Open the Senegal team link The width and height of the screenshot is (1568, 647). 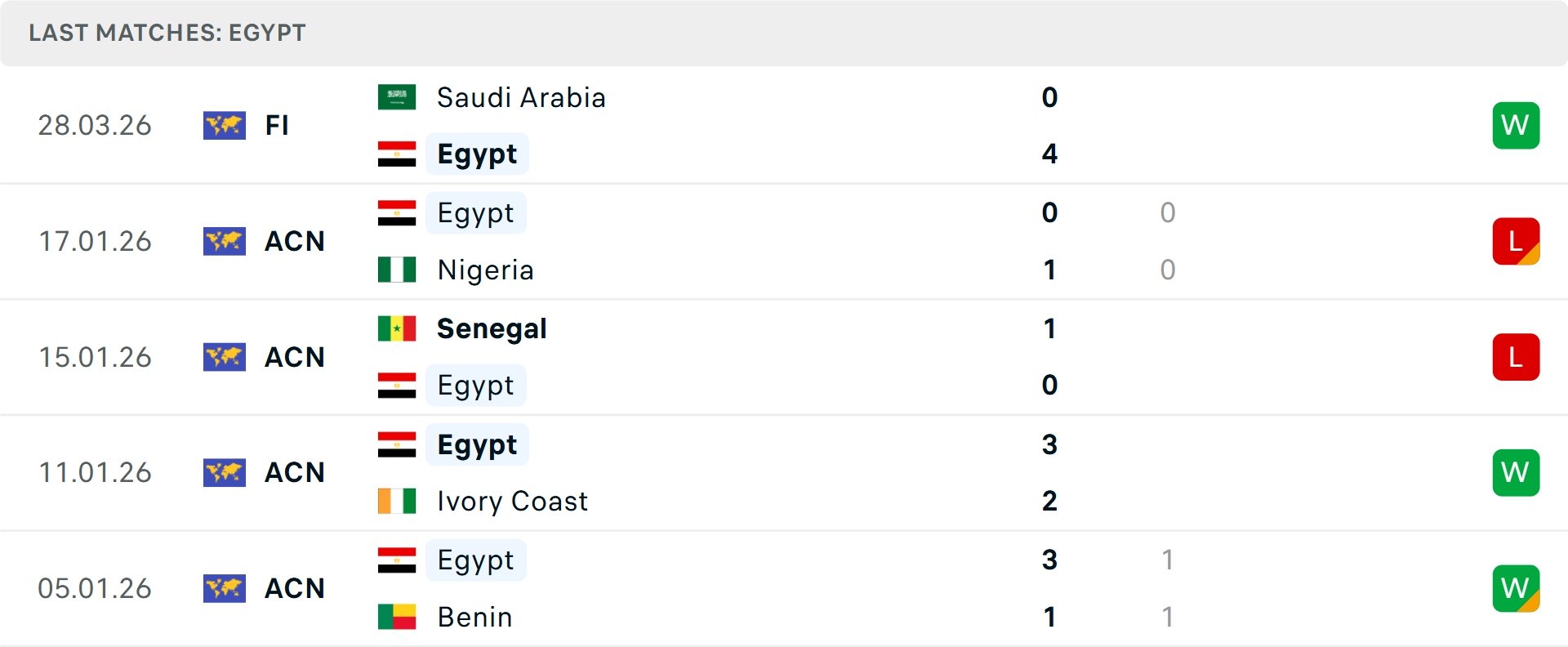pyautogui.click(x=492, y=328)
